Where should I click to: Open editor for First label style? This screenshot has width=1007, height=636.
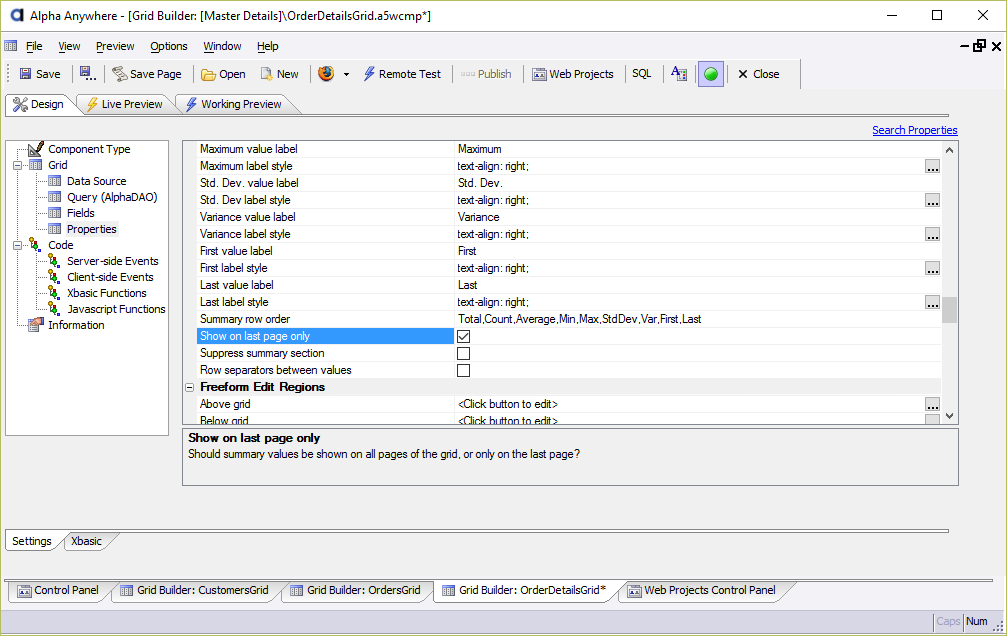(x=933, y=269)
